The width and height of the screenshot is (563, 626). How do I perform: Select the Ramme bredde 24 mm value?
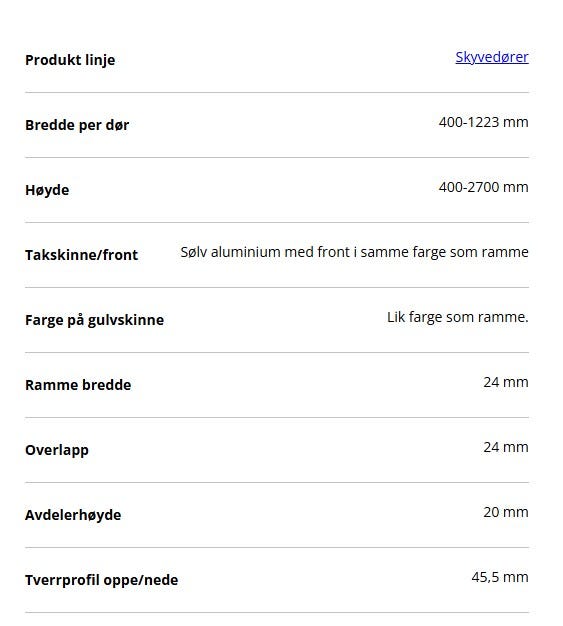[506, 382]
